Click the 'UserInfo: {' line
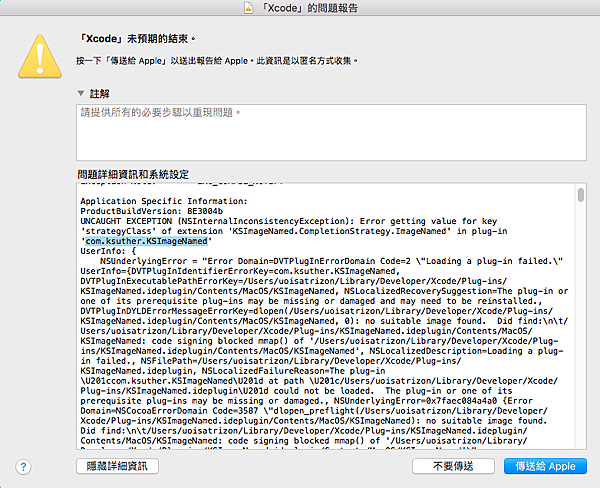This screenshot has width=600, height=488. (x=108, y=251)
